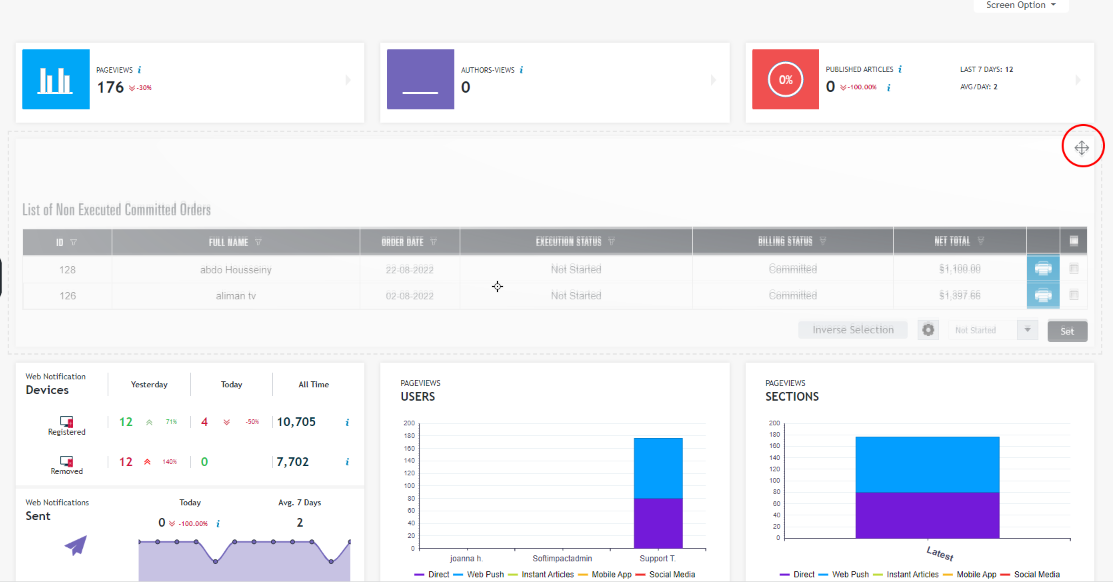The height and width of the screenshot is (584, 1113).
Task: Click order ID 128 cell
Action: click(67, 270)
